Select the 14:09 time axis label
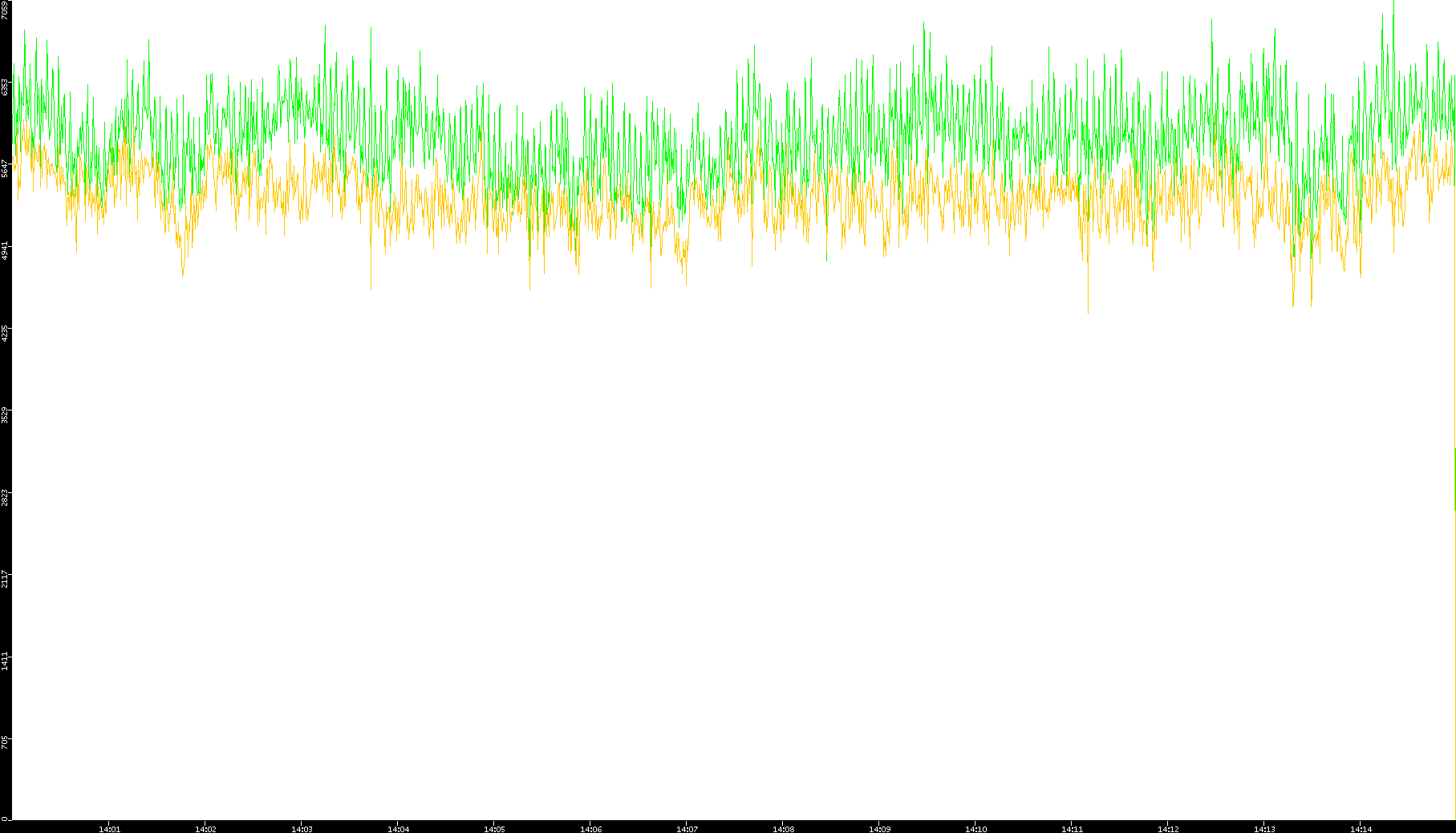Screen dimensions: 1456x833 point(879,829)
